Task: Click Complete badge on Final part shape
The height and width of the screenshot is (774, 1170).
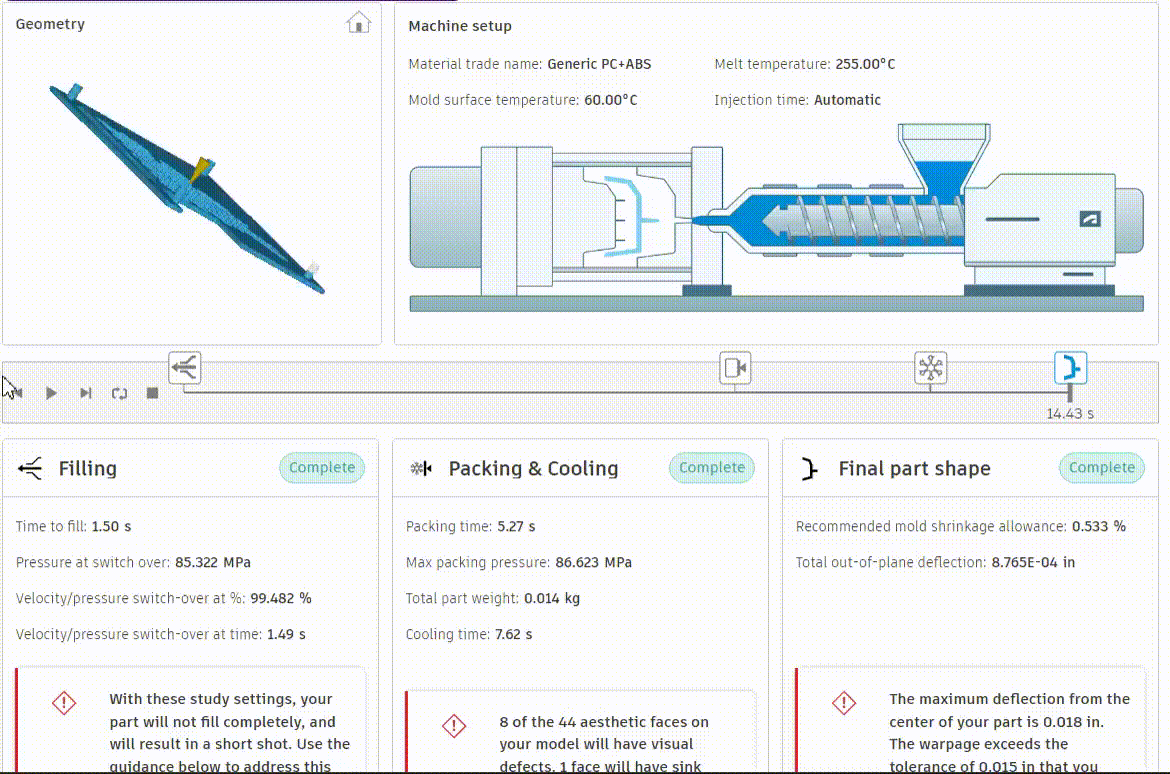Action: [x=1101, y=468]
